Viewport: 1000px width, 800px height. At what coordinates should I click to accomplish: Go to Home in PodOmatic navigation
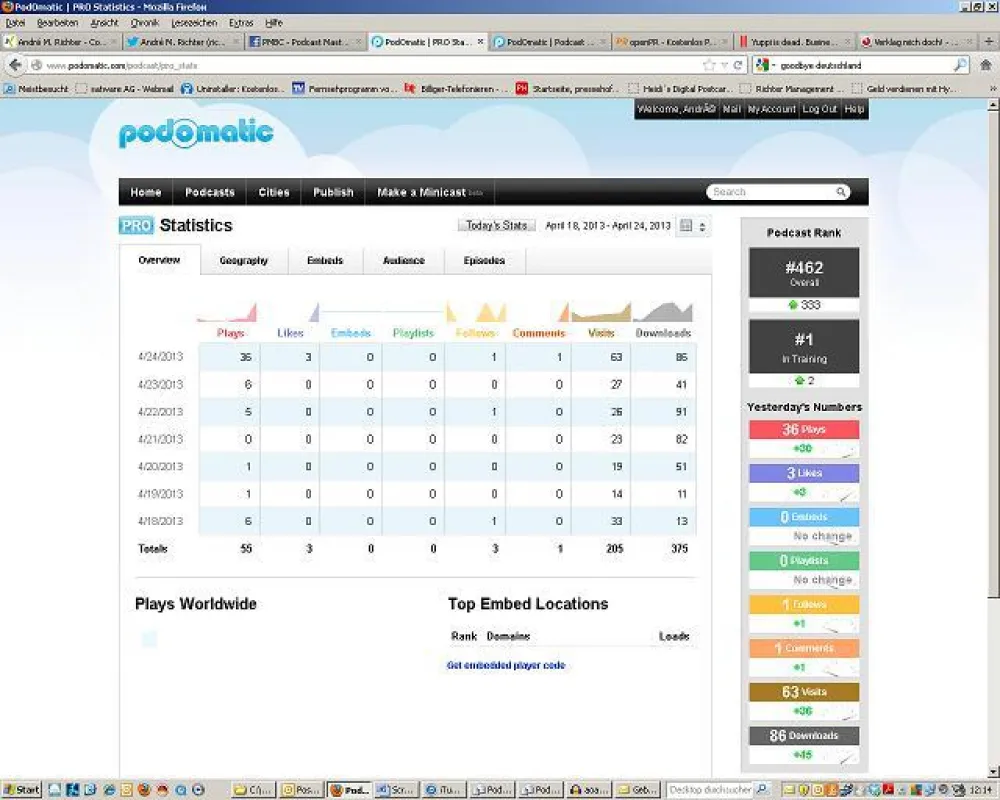click(146, 192)
